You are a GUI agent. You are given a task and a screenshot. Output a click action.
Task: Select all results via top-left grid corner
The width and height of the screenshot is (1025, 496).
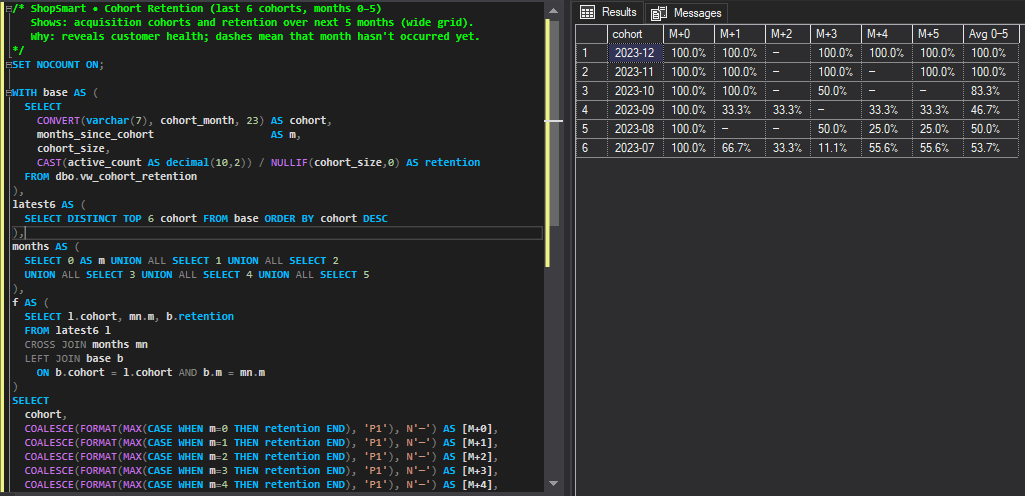point(590,34)
